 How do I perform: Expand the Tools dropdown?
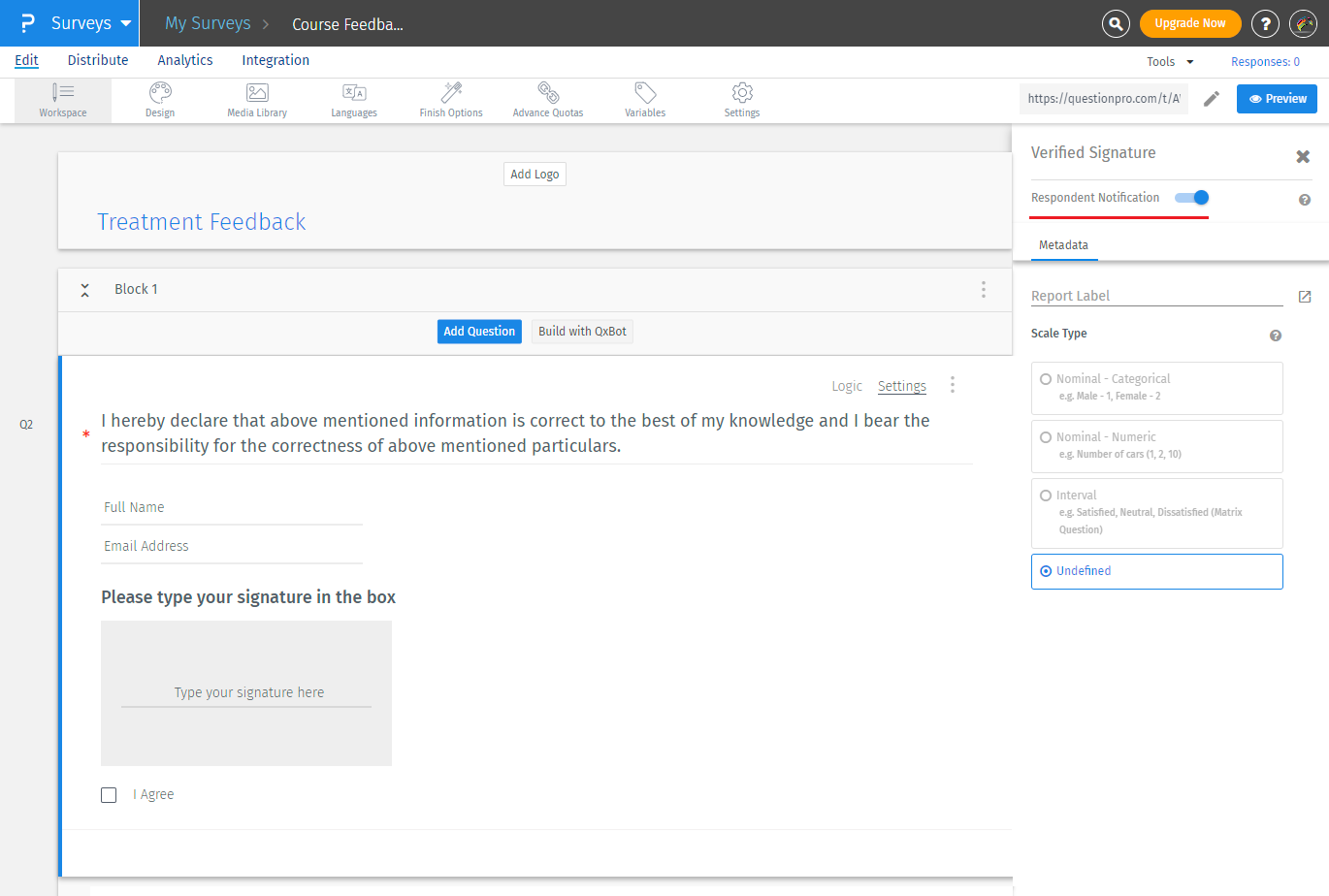point(1170,62)
